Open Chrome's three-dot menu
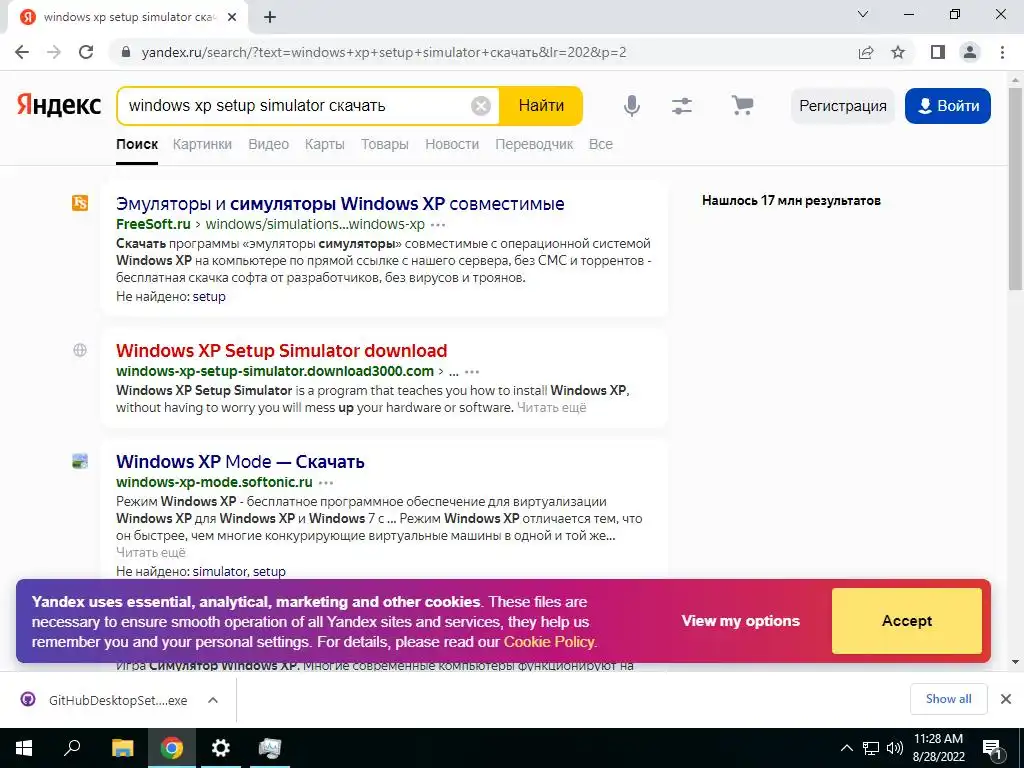The image size is (1024, 768). point(1002,52)
